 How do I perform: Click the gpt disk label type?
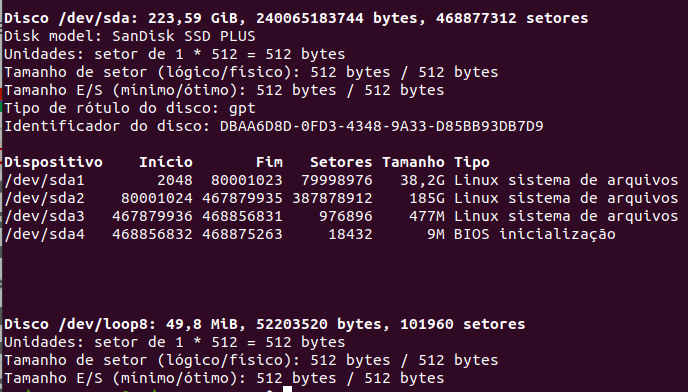pyautogui.click(x=242, y=109)
